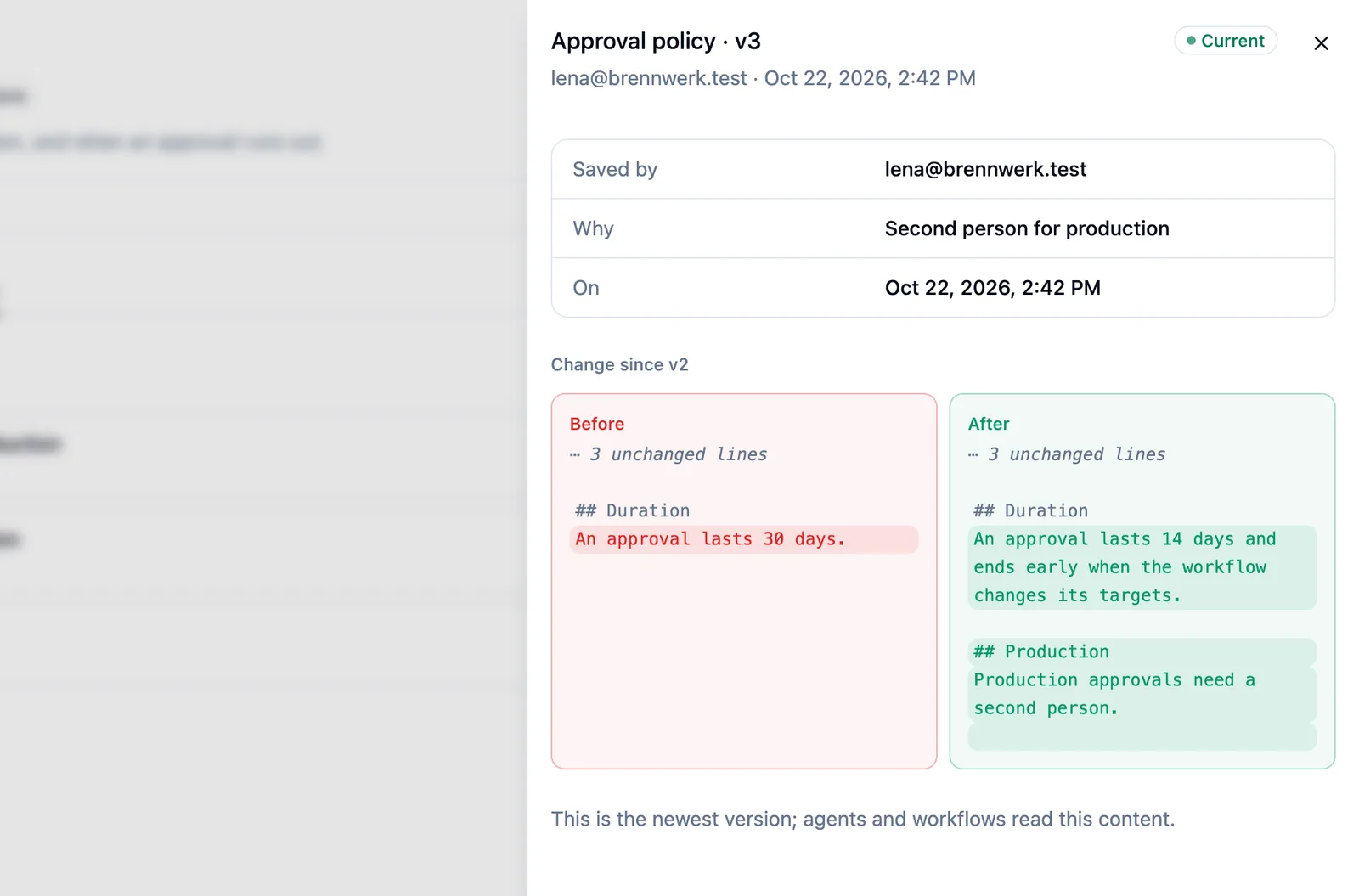1359x896 pixels.
Task: Click the green Current status badge
Action: point(1226,41)
